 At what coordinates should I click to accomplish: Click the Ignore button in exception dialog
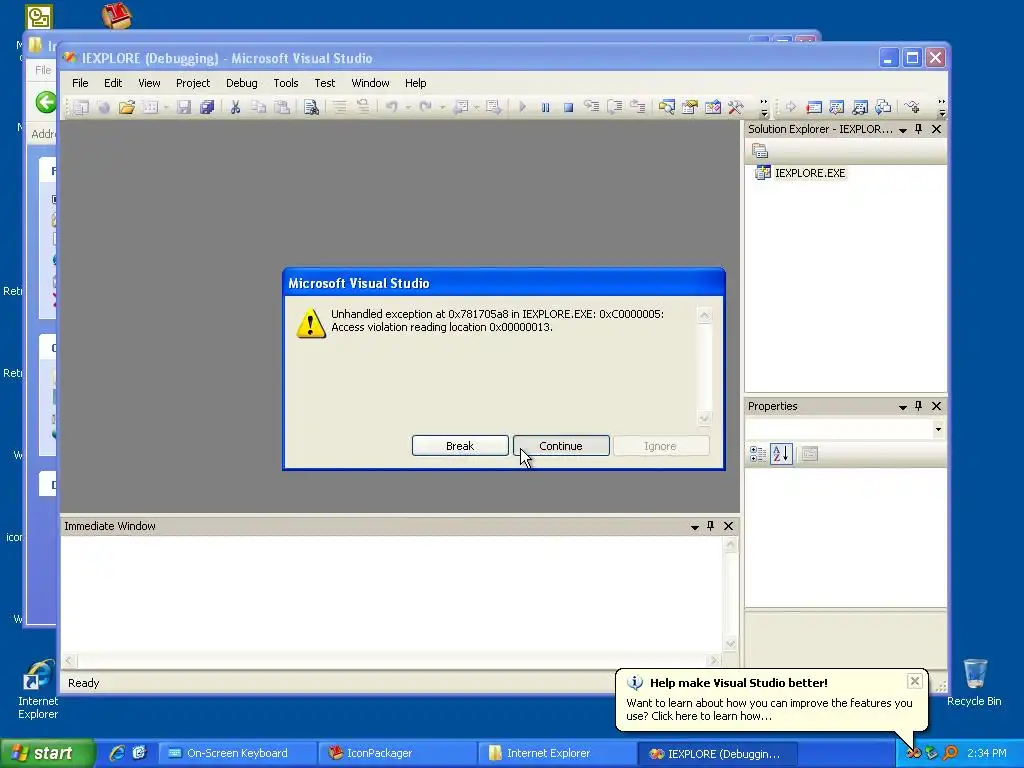tap(660, 446)
